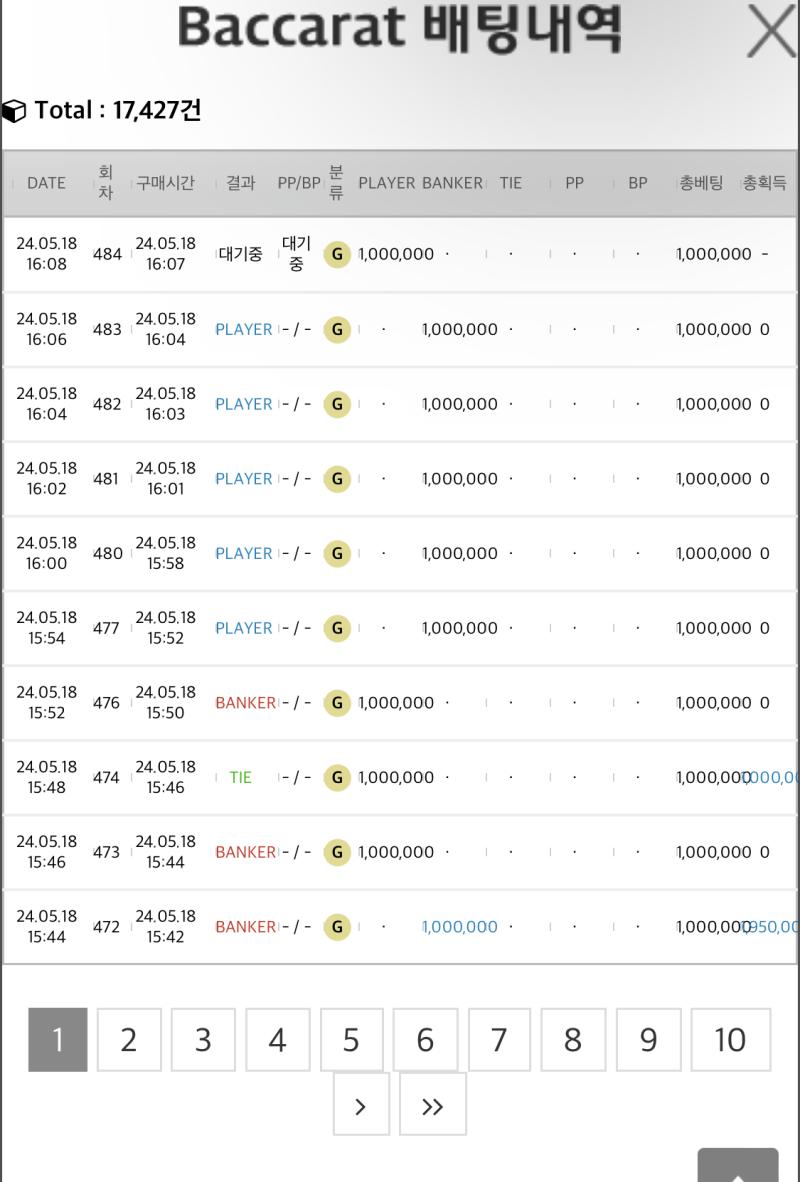Screen dimensions: 800x1182
Task: Click the 회차 column header
Action: click(106, 183)
